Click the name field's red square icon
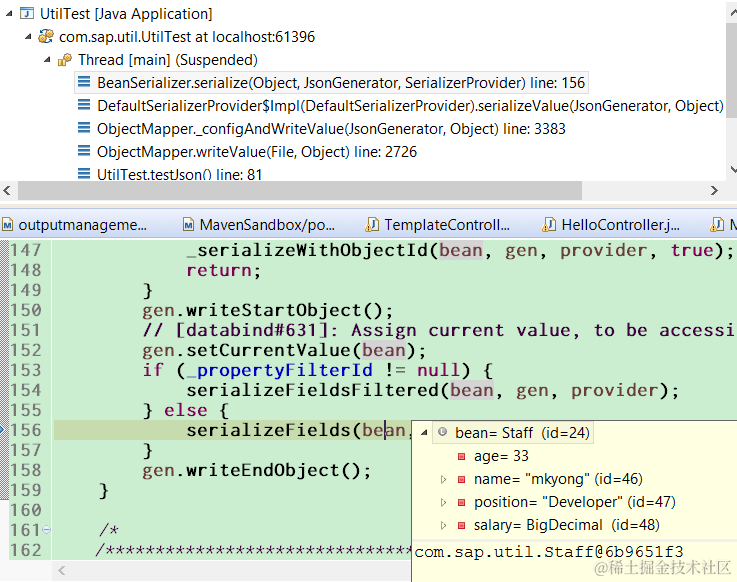The width and height of the screenshot is (737, 582). click(x=462, y=479)
